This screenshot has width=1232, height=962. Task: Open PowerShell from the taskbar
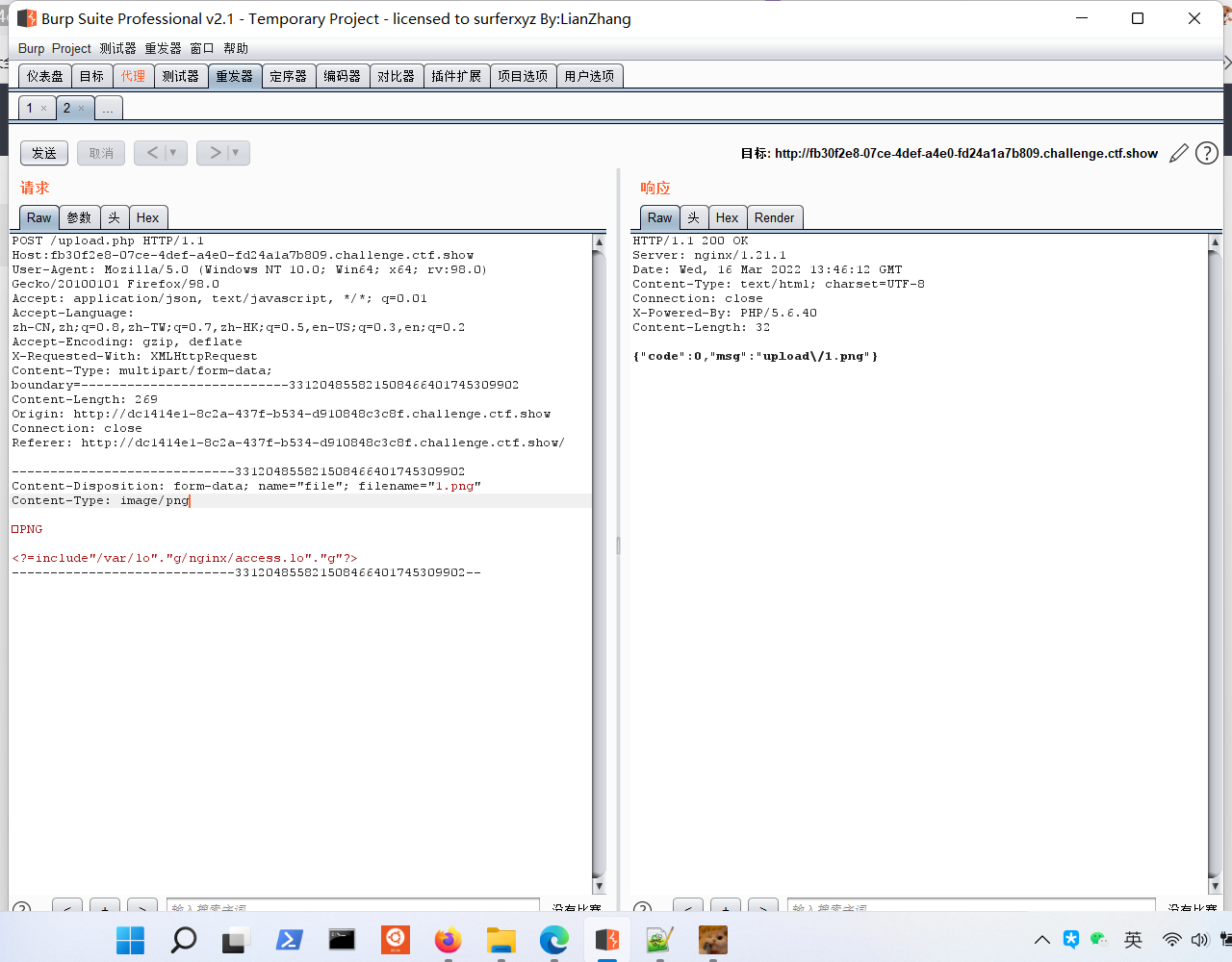click(x=289, y=940)
